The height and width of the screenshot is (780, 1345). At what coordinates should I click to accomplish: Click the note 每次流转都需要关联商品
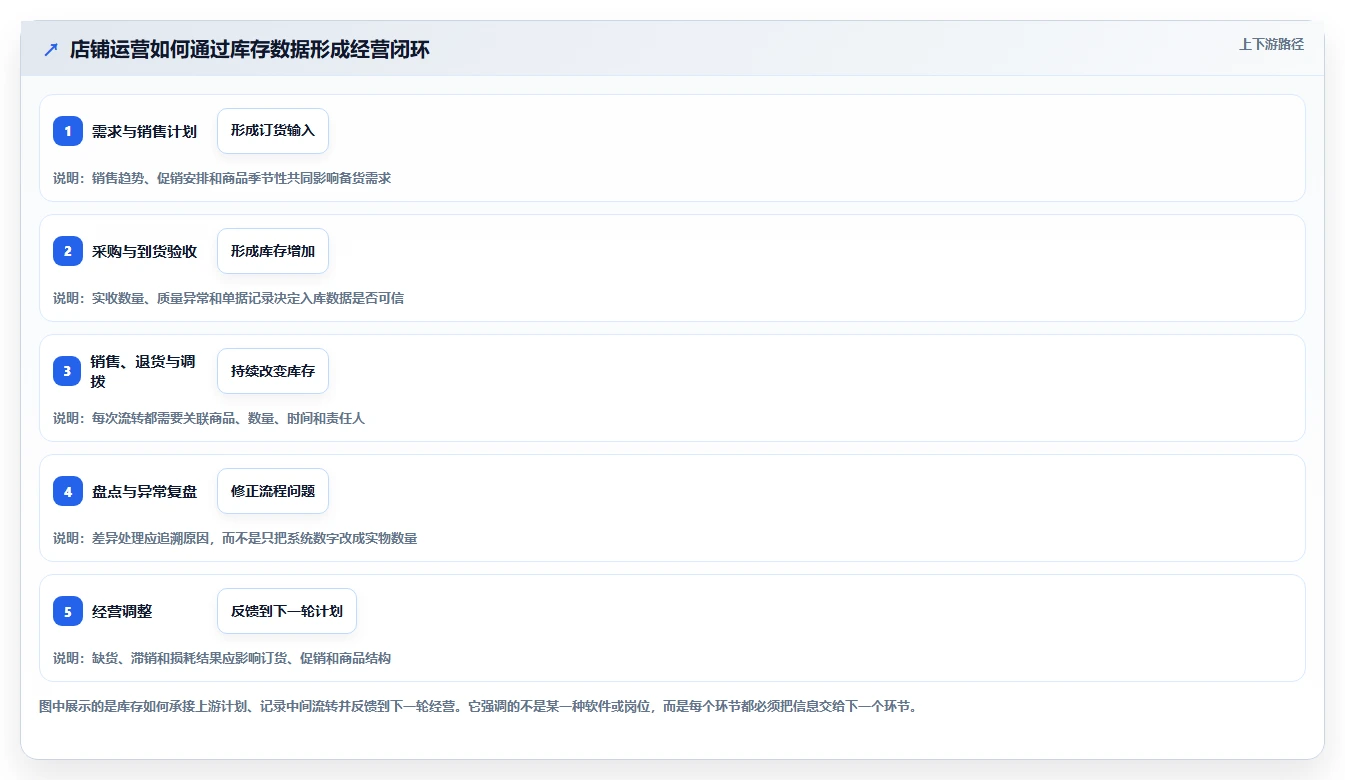click(x=209, y=418)
